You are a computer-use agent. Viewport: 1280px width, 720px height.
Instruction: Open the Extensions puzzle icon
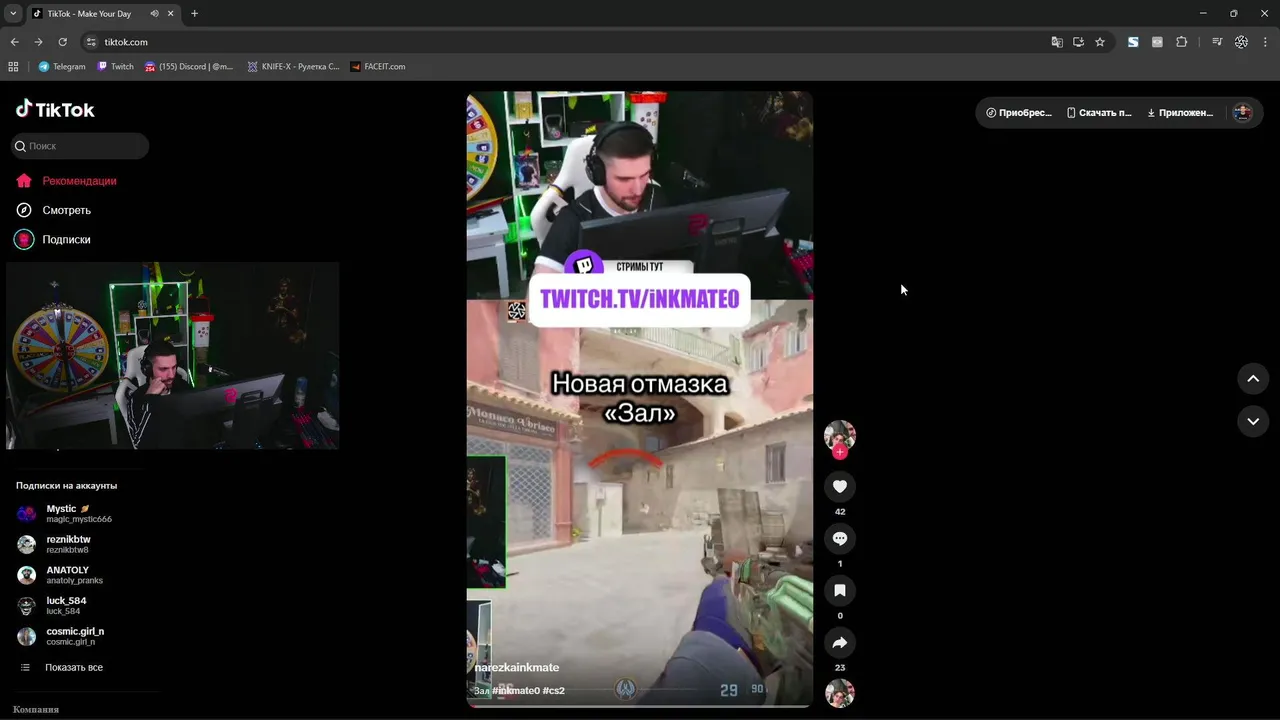[1182, 42]
